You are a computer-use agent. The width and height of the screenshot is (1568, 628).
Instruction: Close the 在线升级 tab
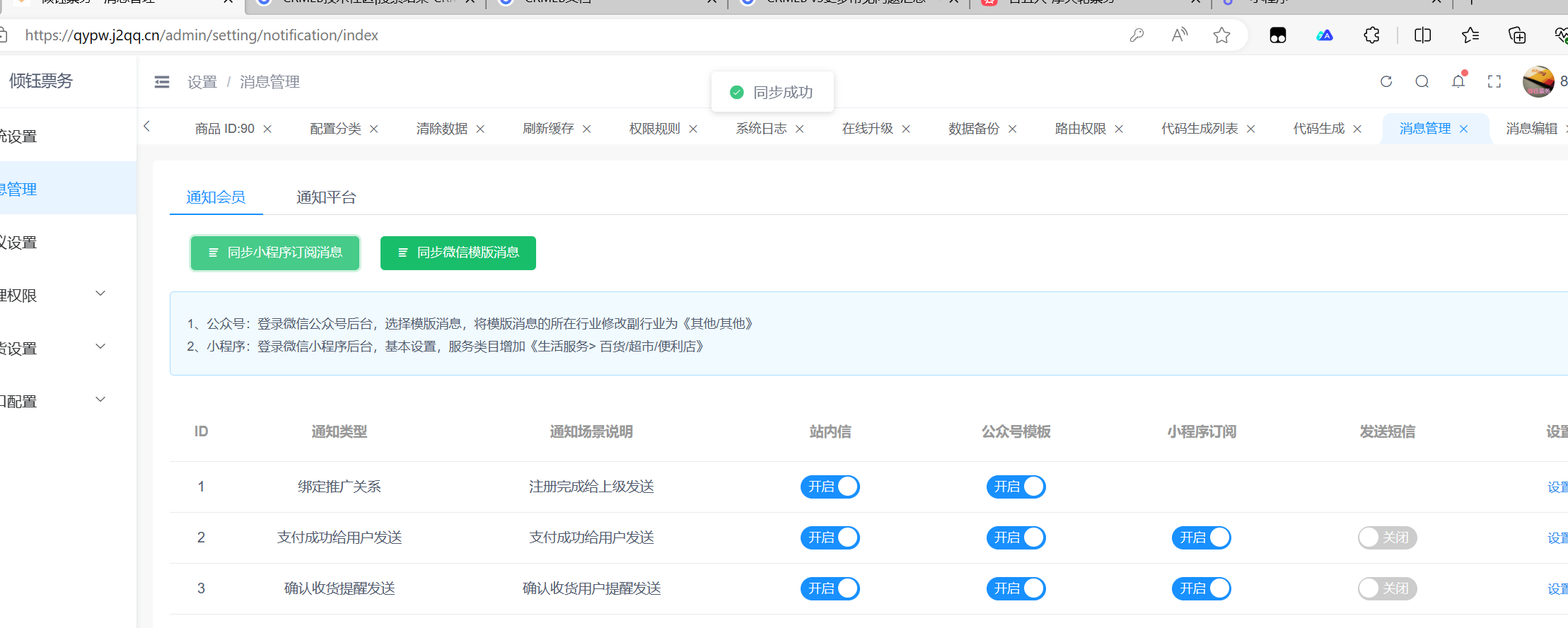[906, 129]
